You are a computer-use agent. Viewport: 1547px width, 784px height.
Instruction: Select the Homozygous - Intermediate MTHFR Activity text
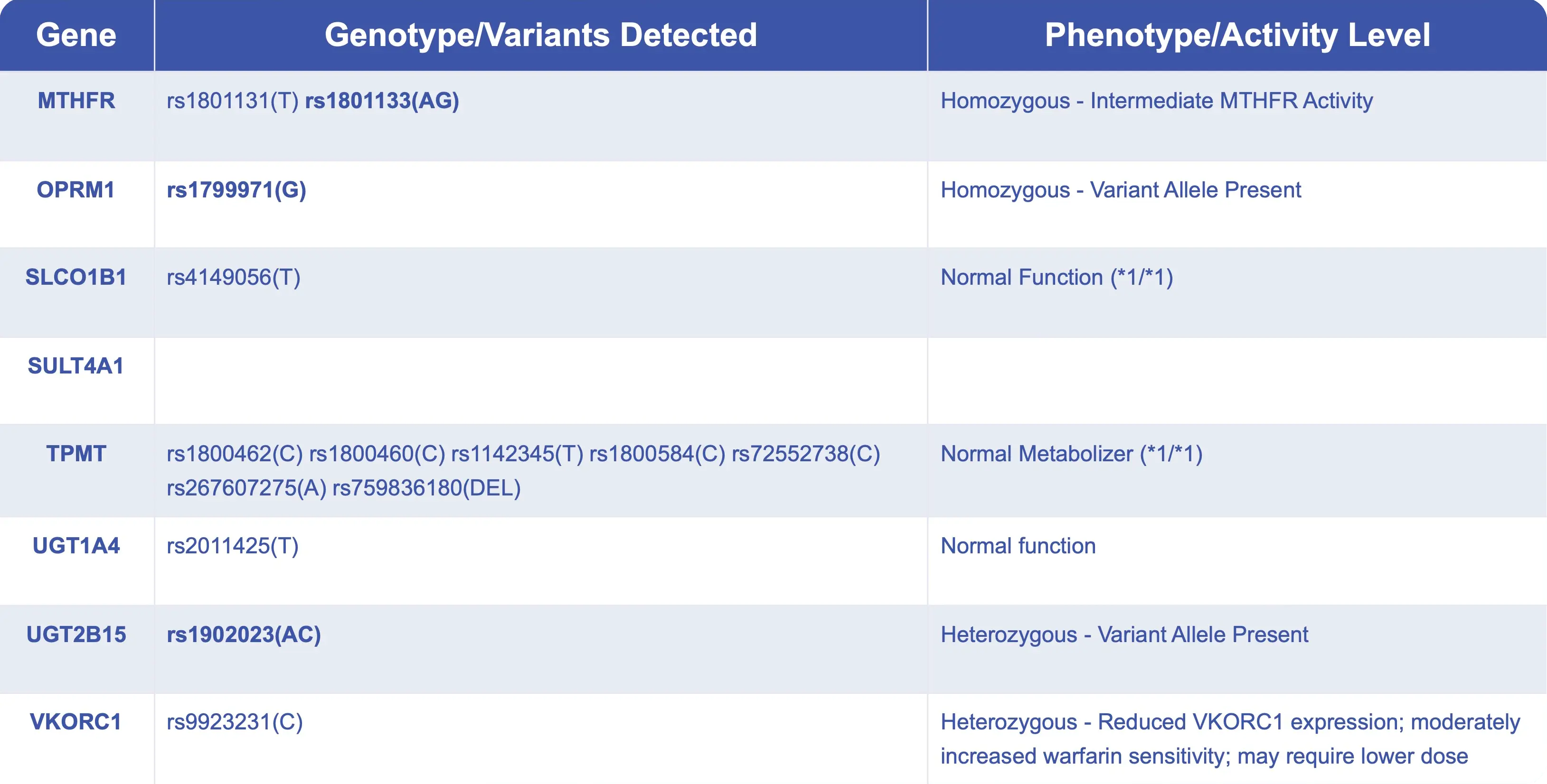pos(1157,101)
